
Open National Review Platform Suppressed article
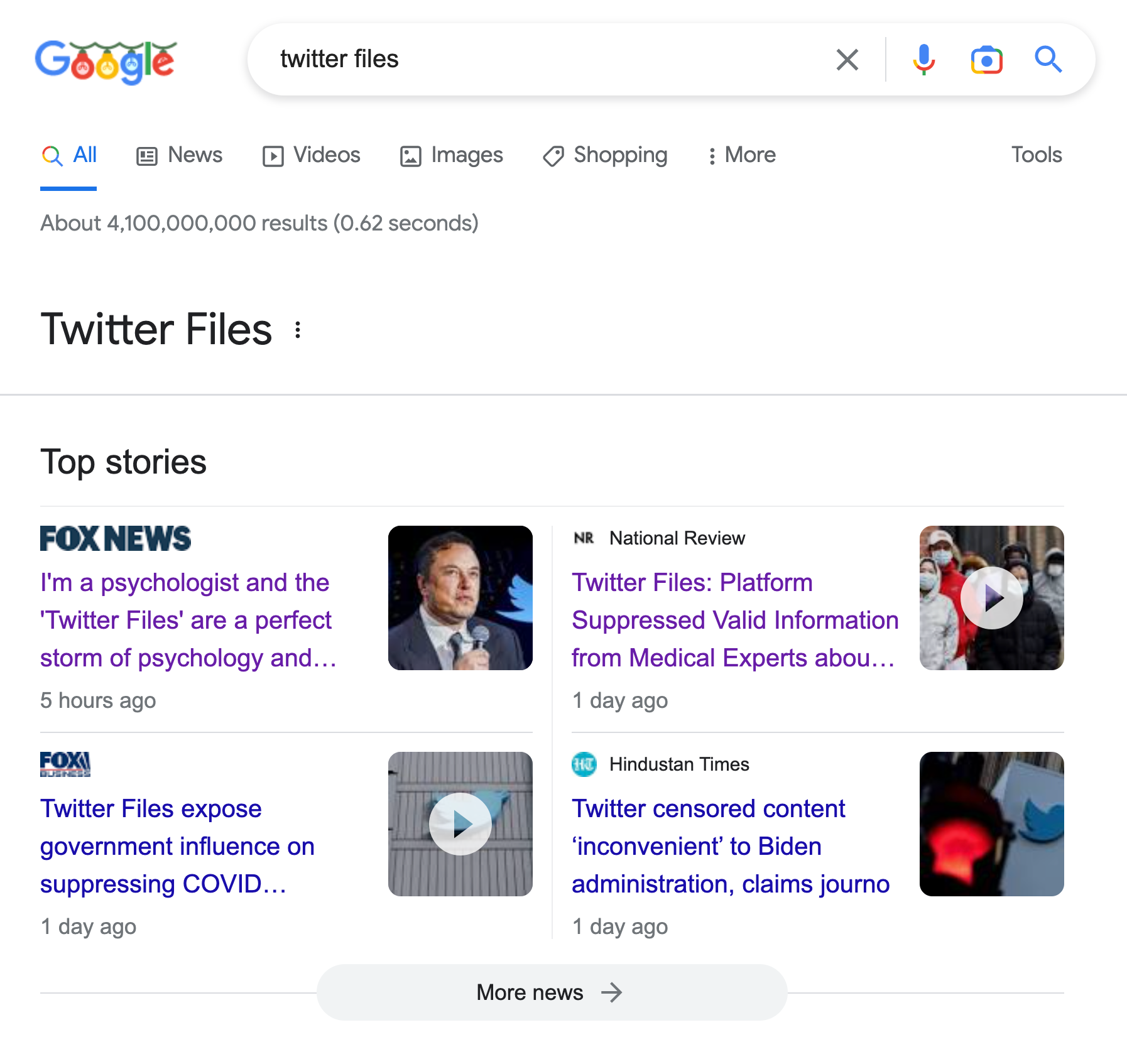734,620
